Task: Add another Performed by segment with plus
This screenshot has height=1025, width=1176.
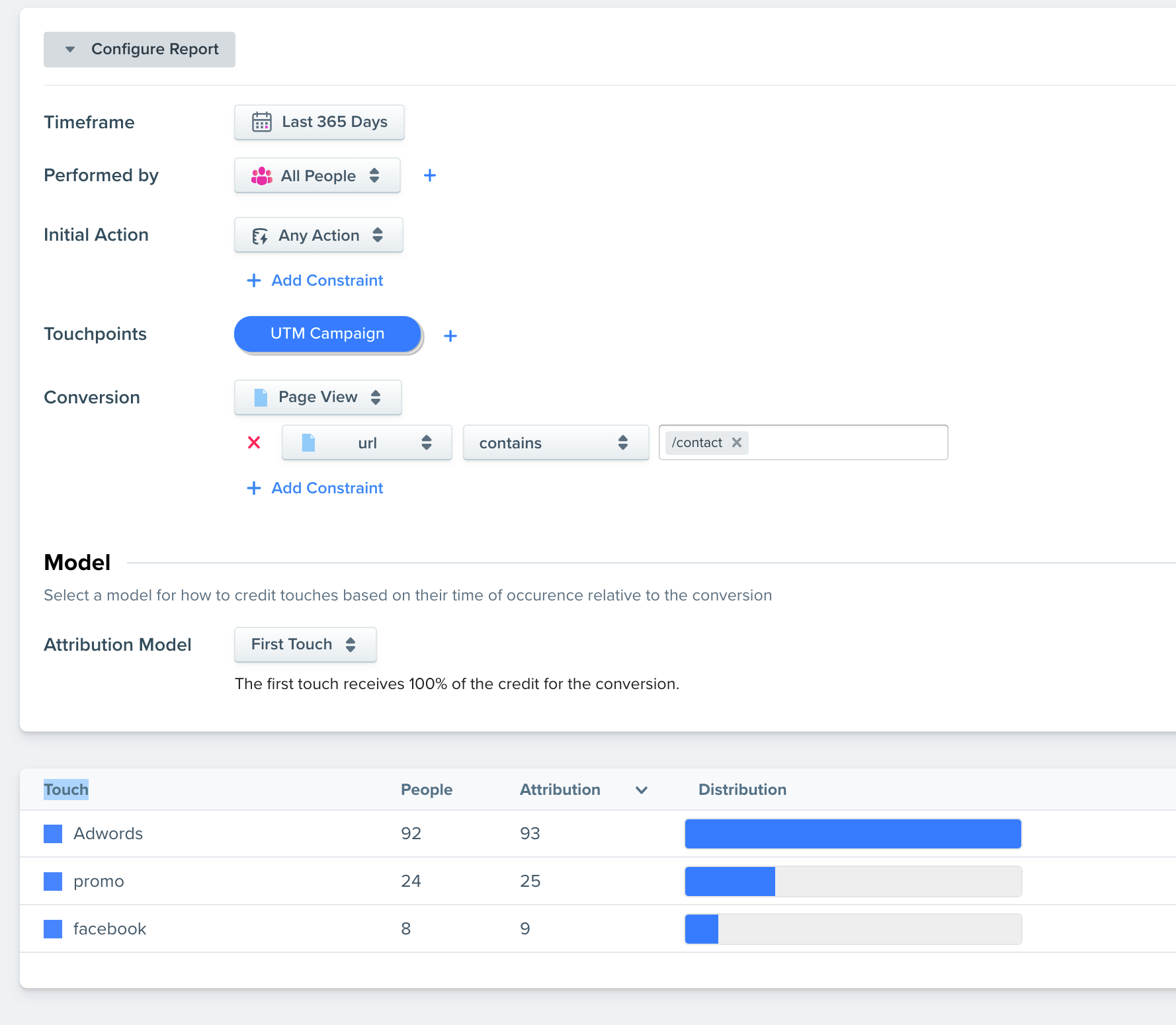Action: tap(430, 175)
